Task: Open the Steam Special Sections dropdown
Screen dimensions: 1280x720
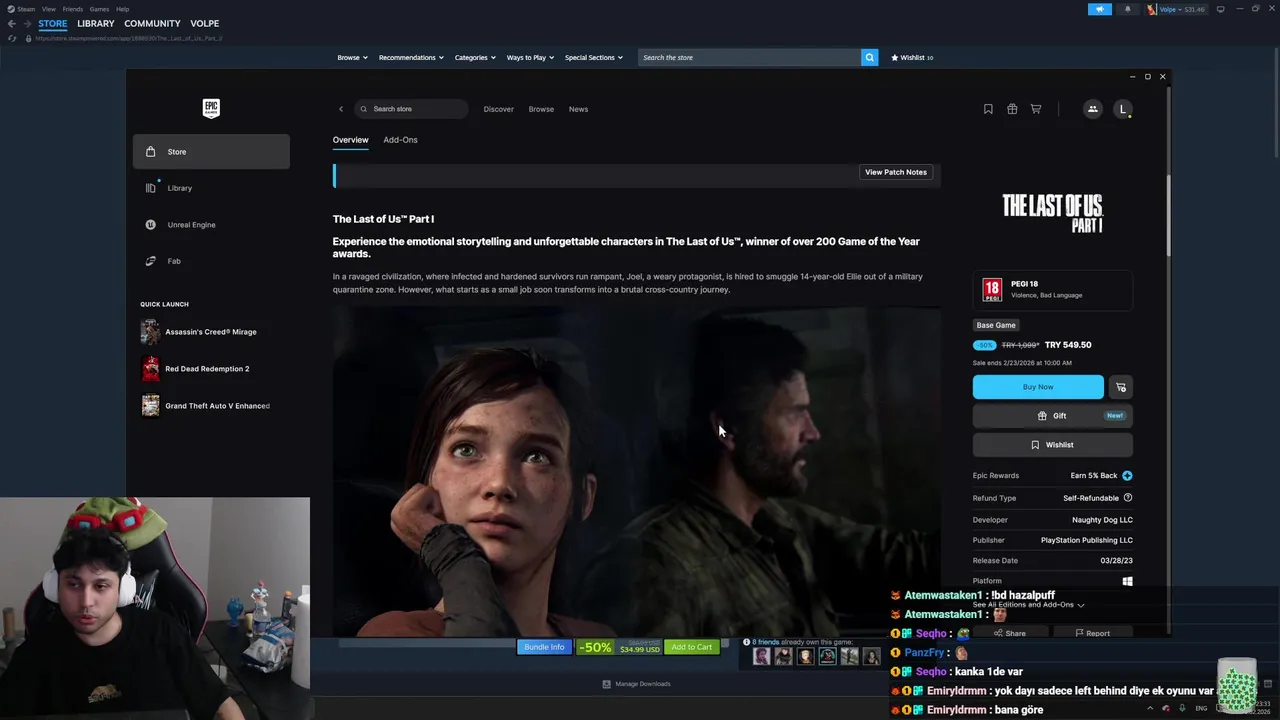Action: click(x=594, y=58)
